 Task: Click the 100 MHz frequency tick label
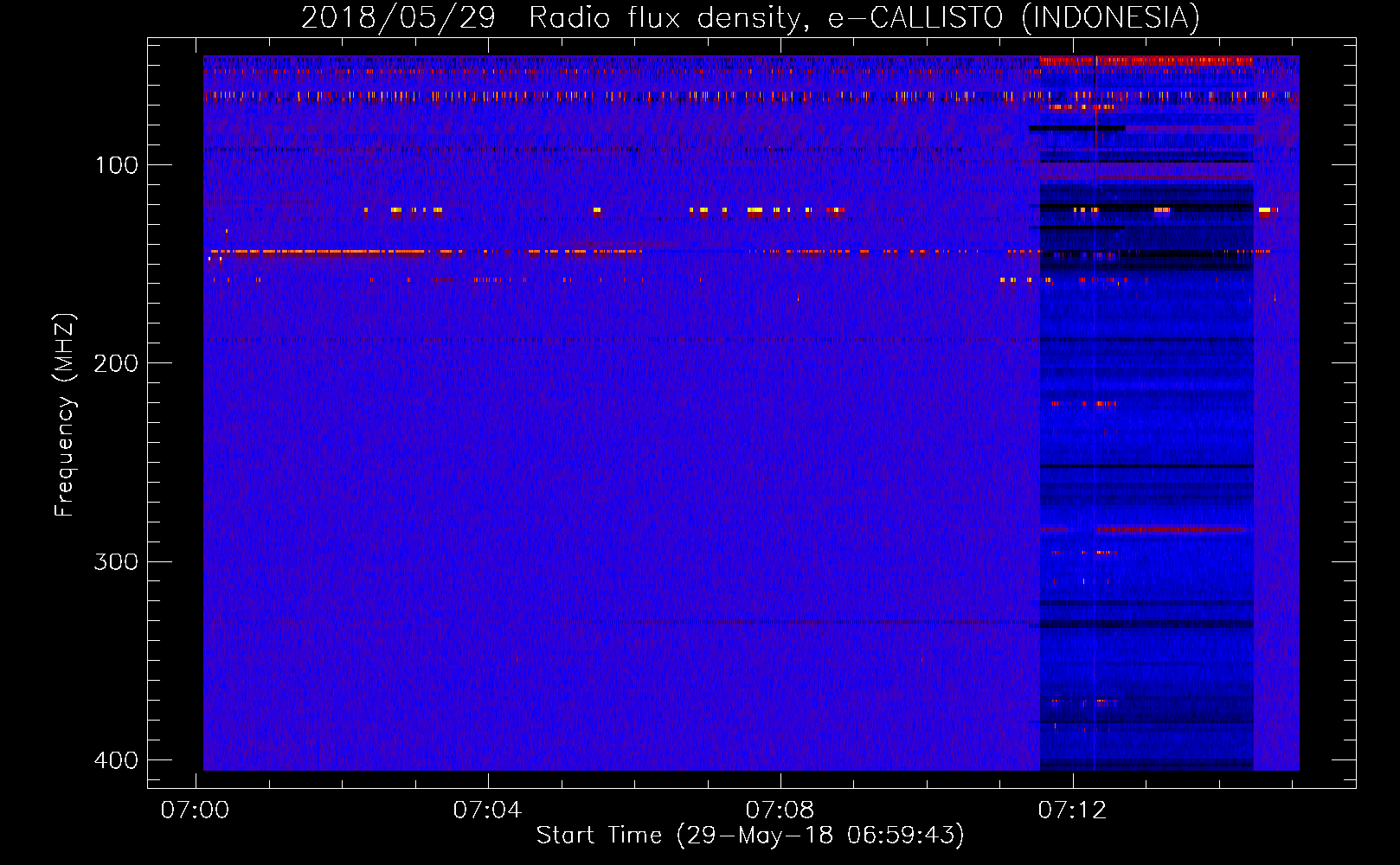point(117,165)
